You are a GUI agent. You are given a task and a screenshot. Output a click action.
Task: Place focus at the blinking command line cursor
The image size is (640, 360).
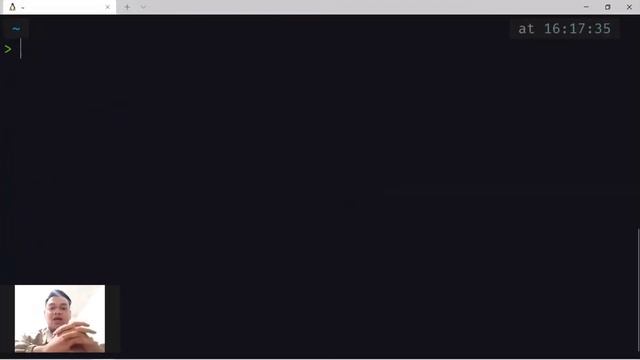point(20,49)
